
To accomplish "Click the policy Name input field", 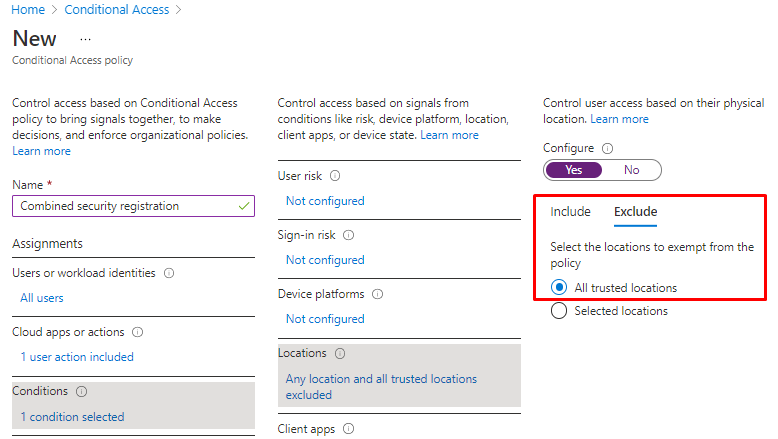I will [x=126, y=206].
